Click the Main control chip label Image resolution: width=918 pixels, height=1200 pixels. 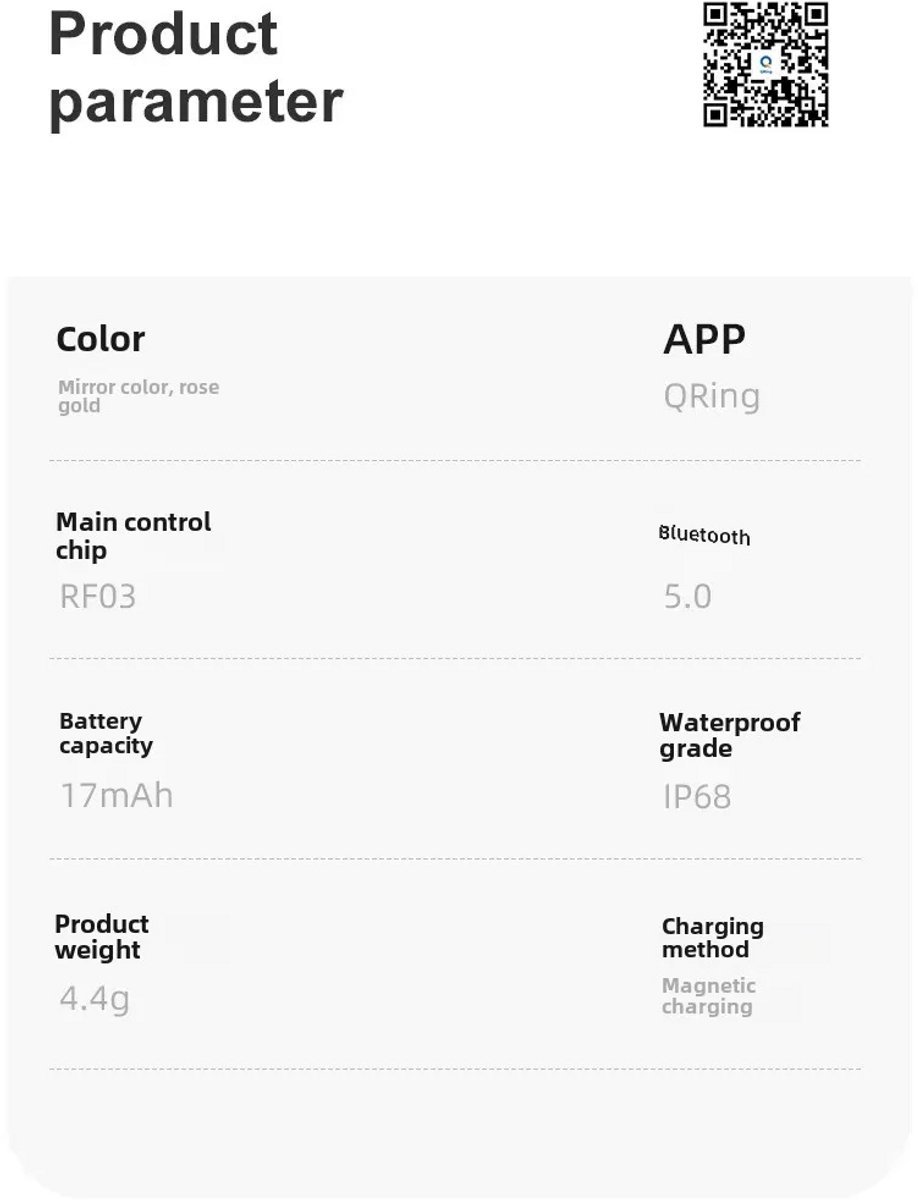point(133,536)
